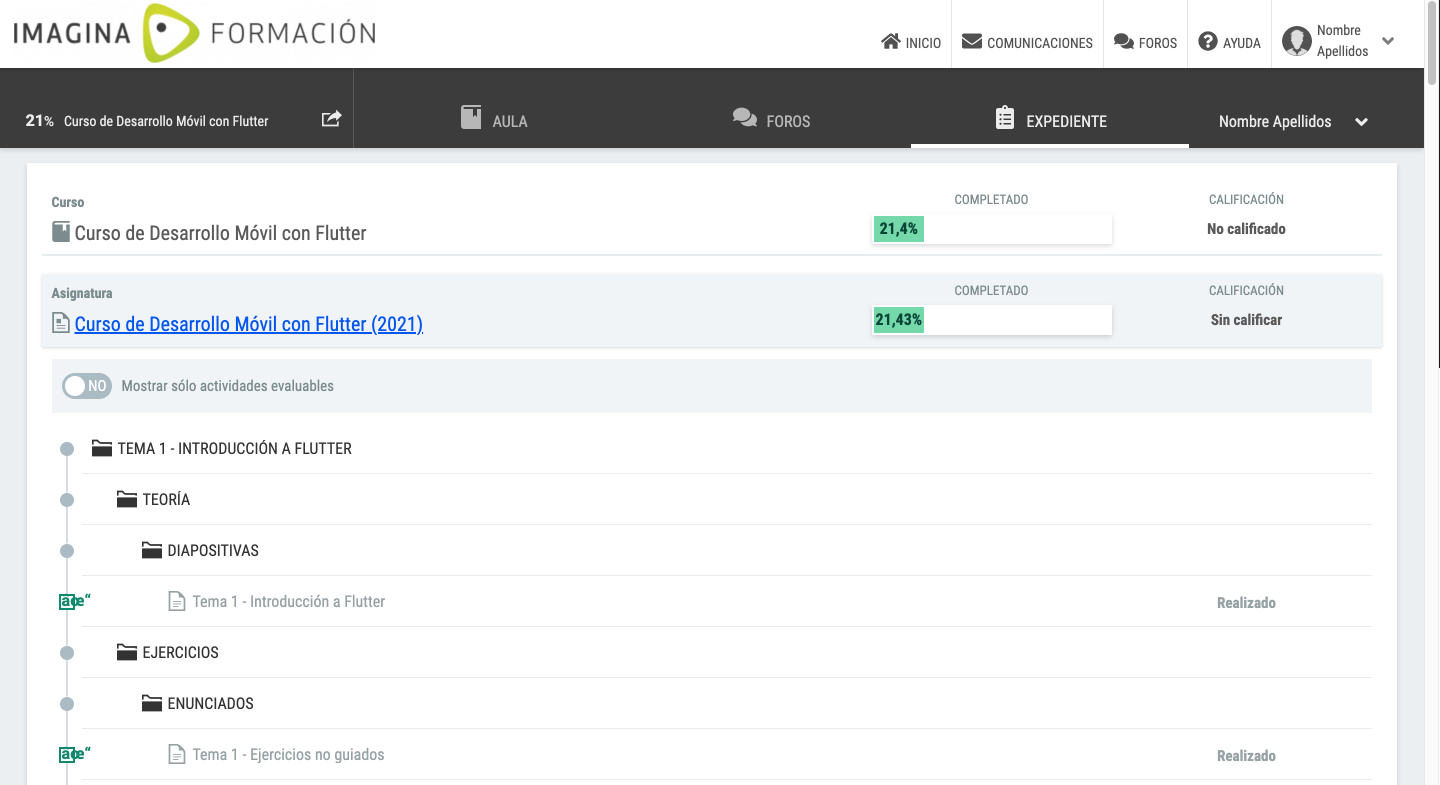Collapse the TEORÍA tree node
1440x785 pixels.
(x=67, y=500)
